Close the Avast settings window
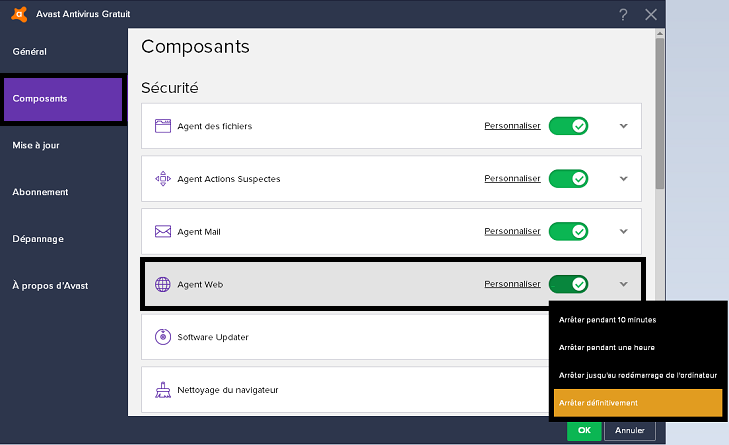This screenshot has height=445, width=729. coord(651,15)
